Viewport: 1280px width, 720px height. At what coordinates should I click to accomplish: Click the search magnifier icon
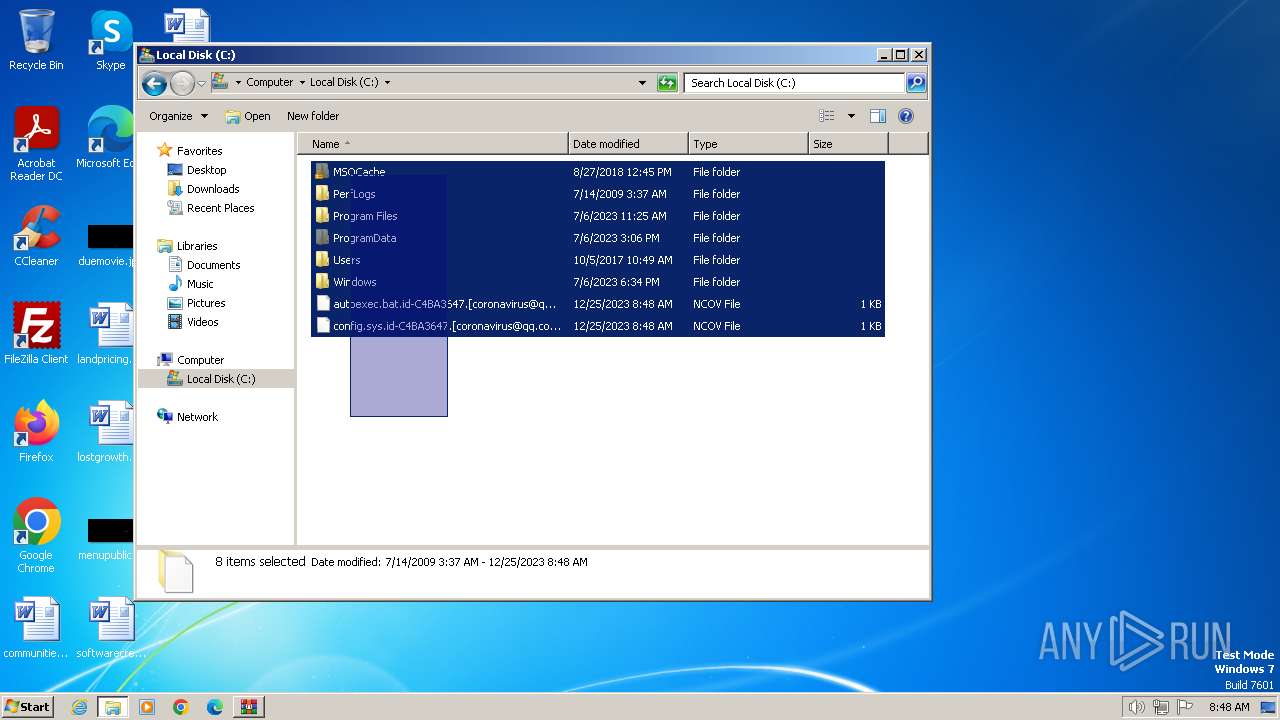pyautogui.click(x=915, y=83)
